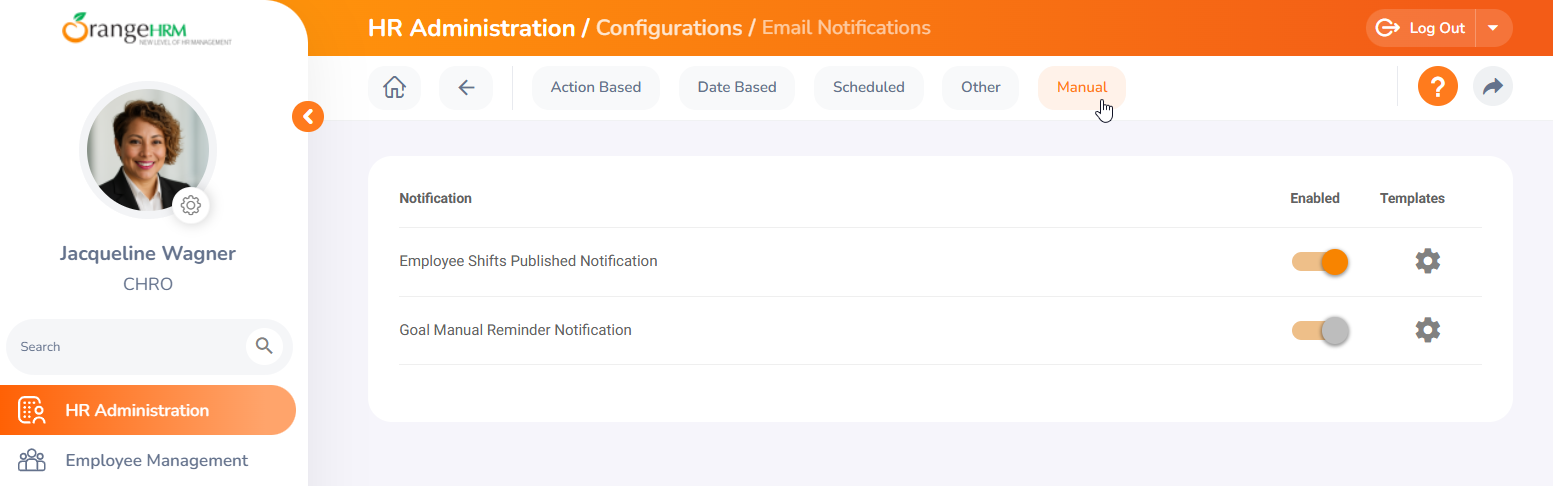Image resolution: width=1553 pixels, height=486 pixels.
Task: Switch to the Date Based tab
Action: 737,87
